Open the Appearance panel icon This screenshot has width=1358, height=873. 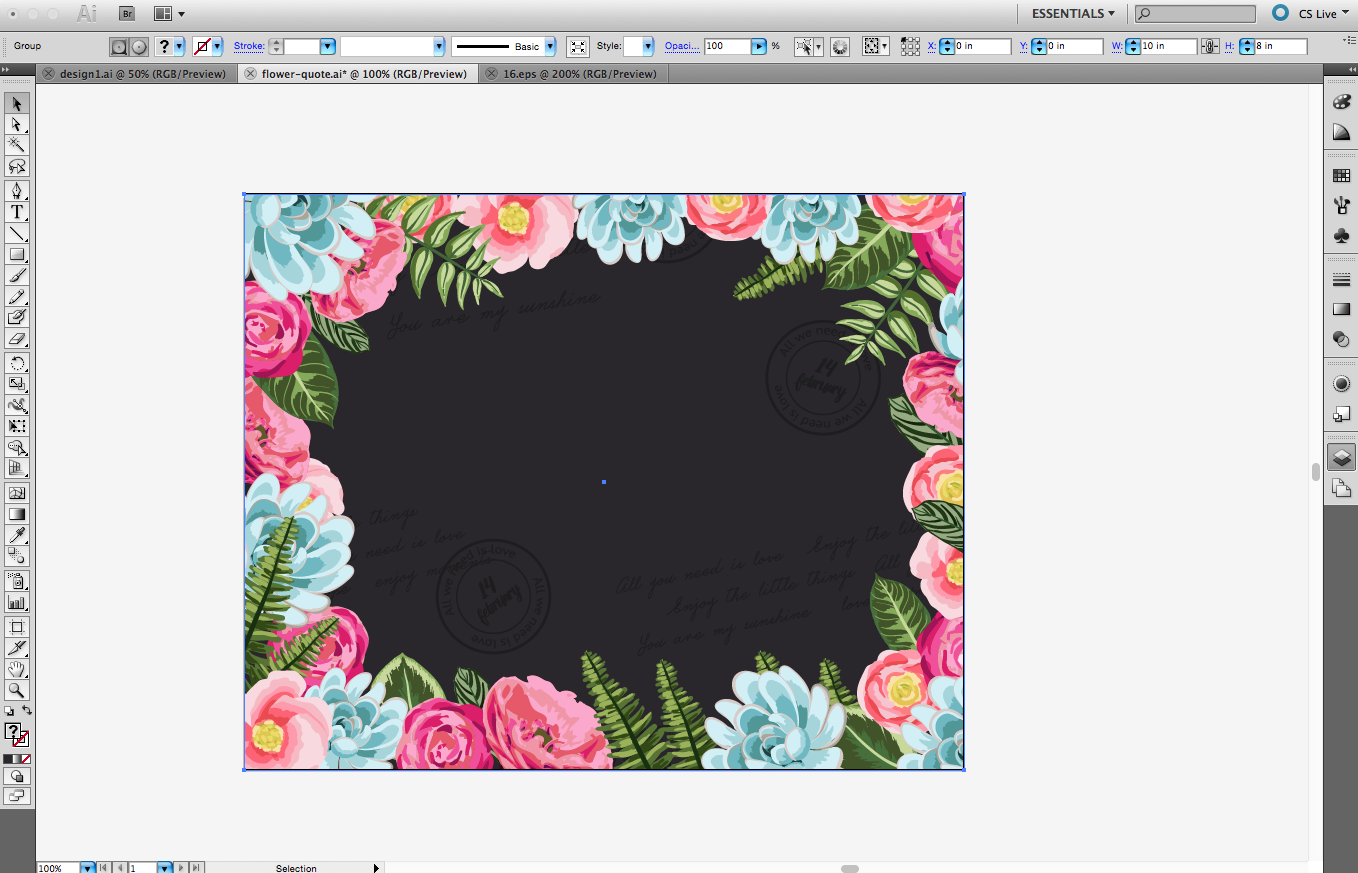(1341, 384)
